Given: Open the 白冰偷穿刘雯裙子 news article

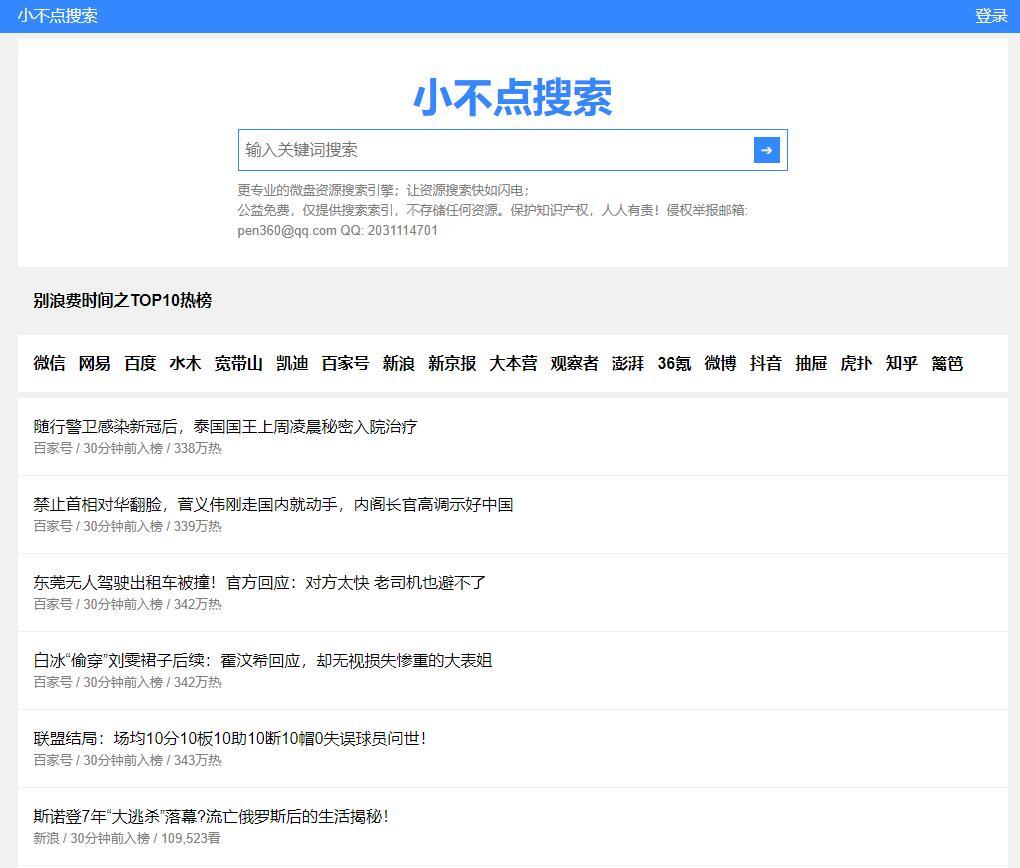Looking at the screenshot, I should coord(262,661).
